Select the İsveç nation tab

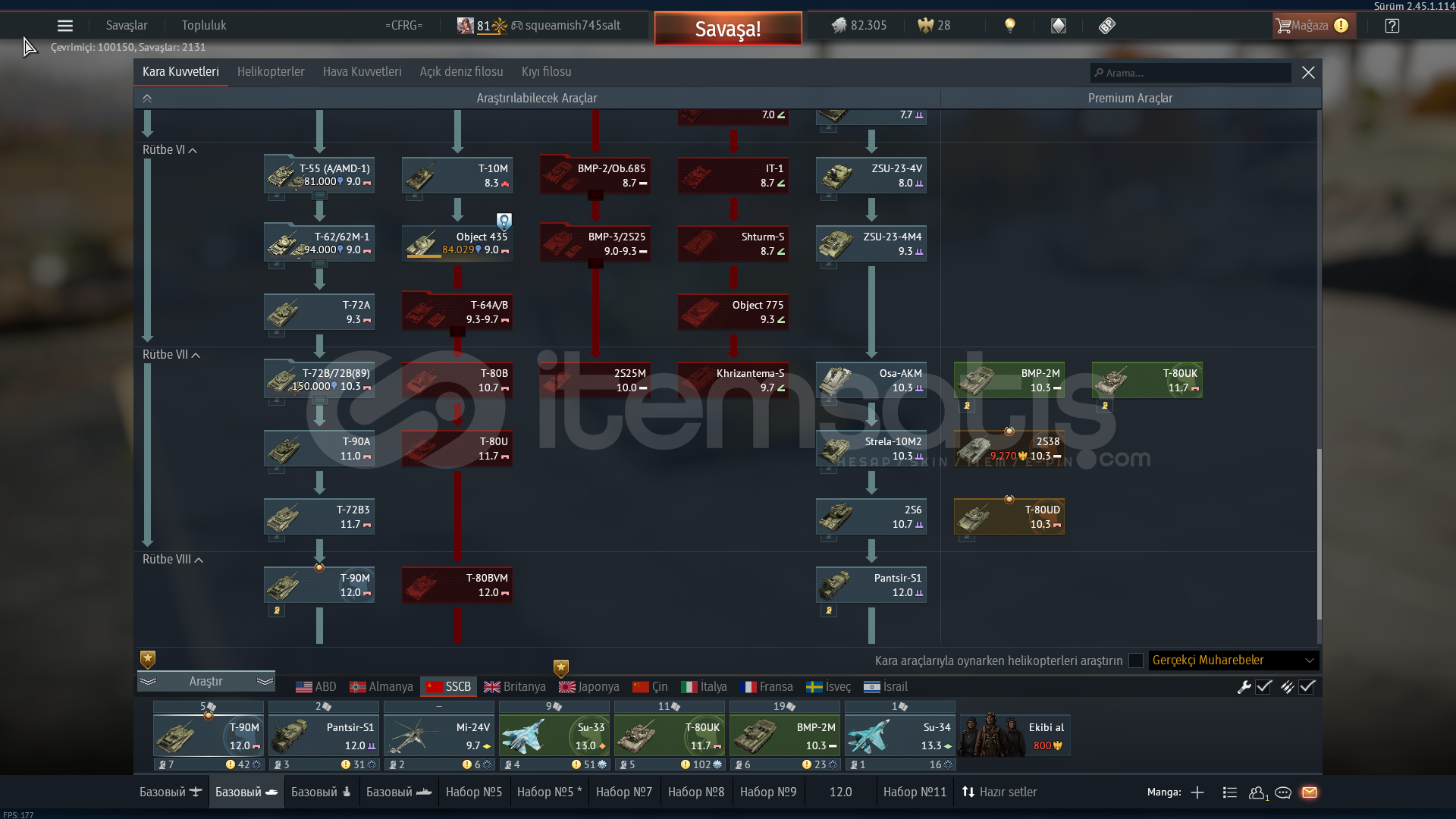coord(828,687)
